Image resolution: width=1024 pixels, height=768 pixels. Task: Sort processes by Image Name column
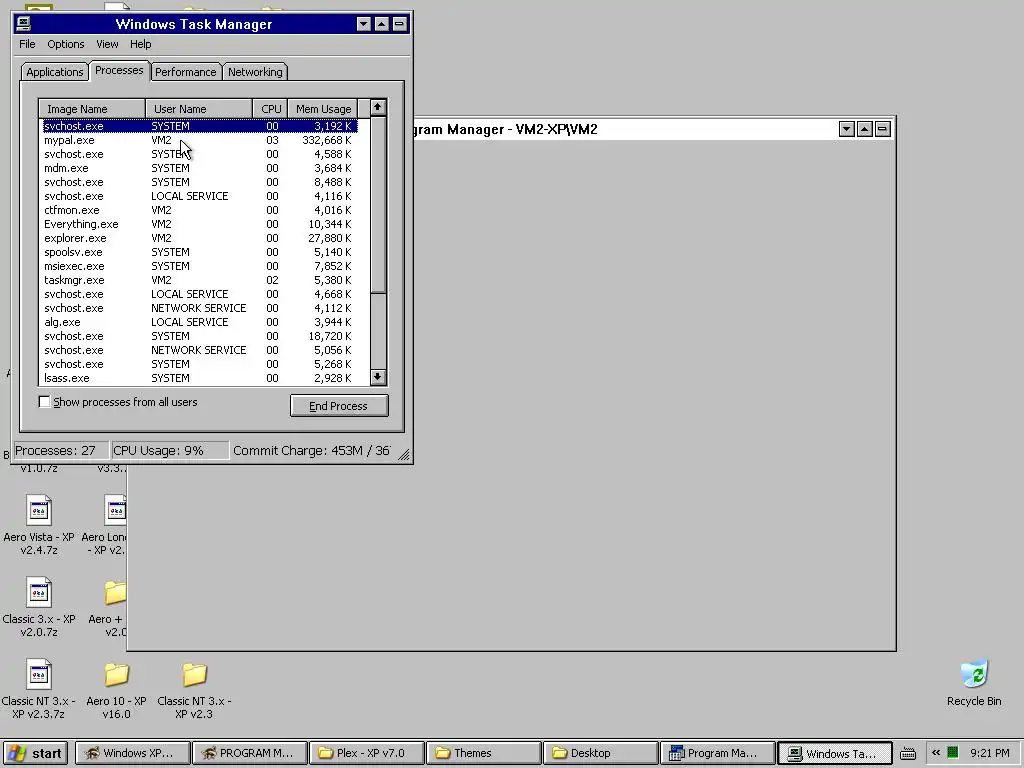92,108
